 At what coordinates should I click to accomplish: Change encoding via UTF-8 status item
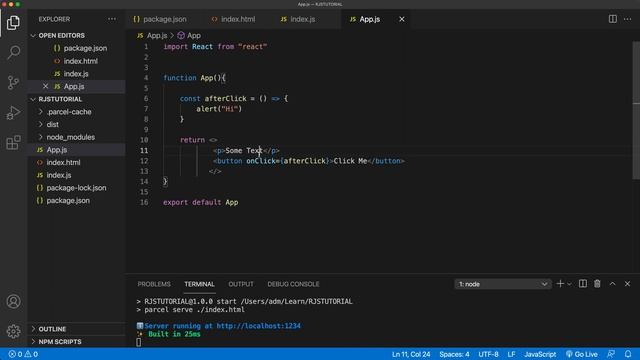point(488,354)
